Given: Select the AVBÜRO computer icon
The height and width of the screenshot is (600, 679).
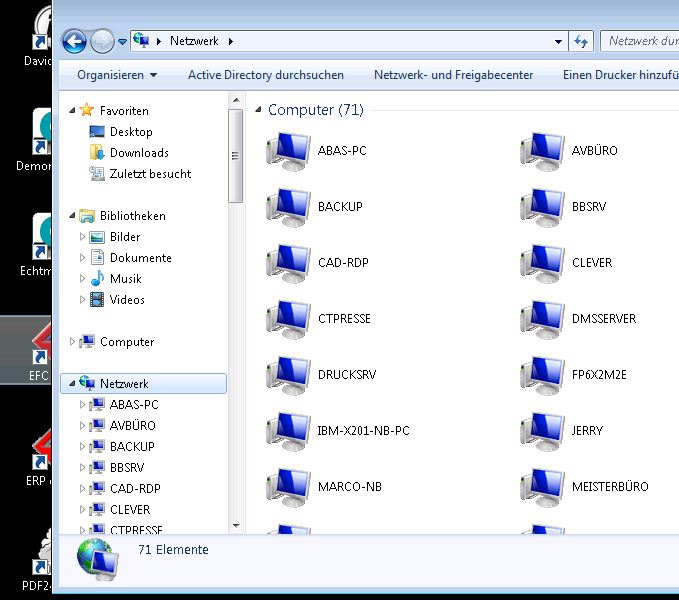Looking at the screenshot, I should 542,151.
